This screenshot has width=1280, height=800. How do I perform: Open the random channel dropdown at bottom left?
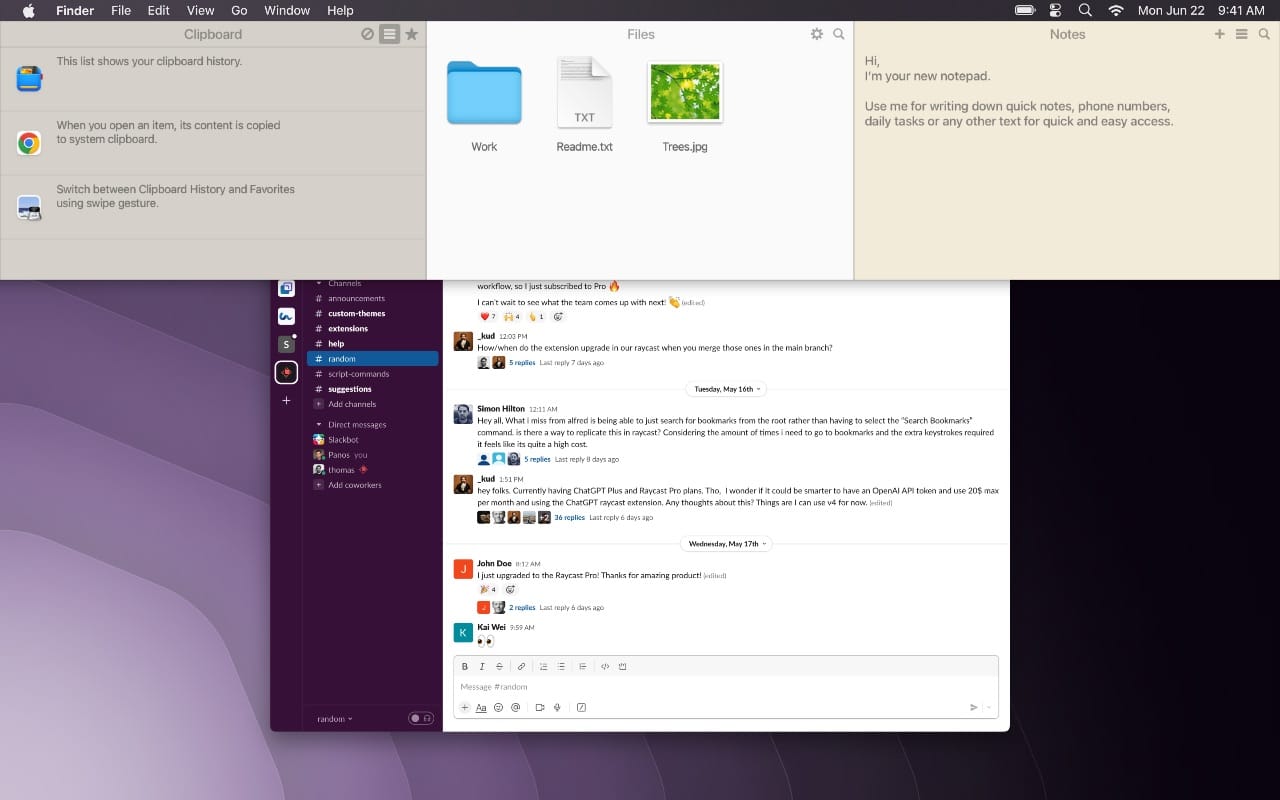coord(334,718)
